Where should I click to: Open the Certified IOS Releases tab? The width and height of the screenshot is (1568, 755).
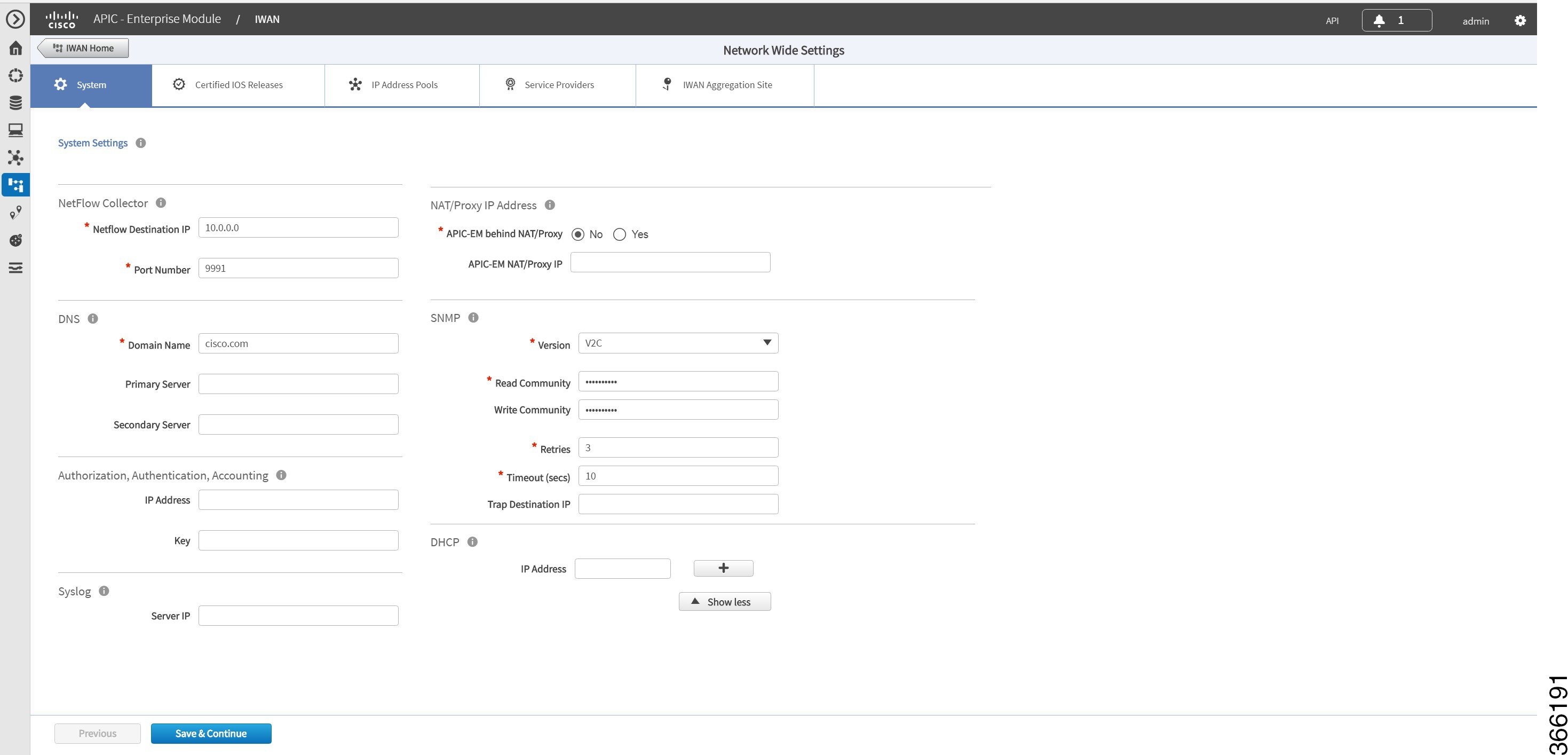[x=238, y=85]
